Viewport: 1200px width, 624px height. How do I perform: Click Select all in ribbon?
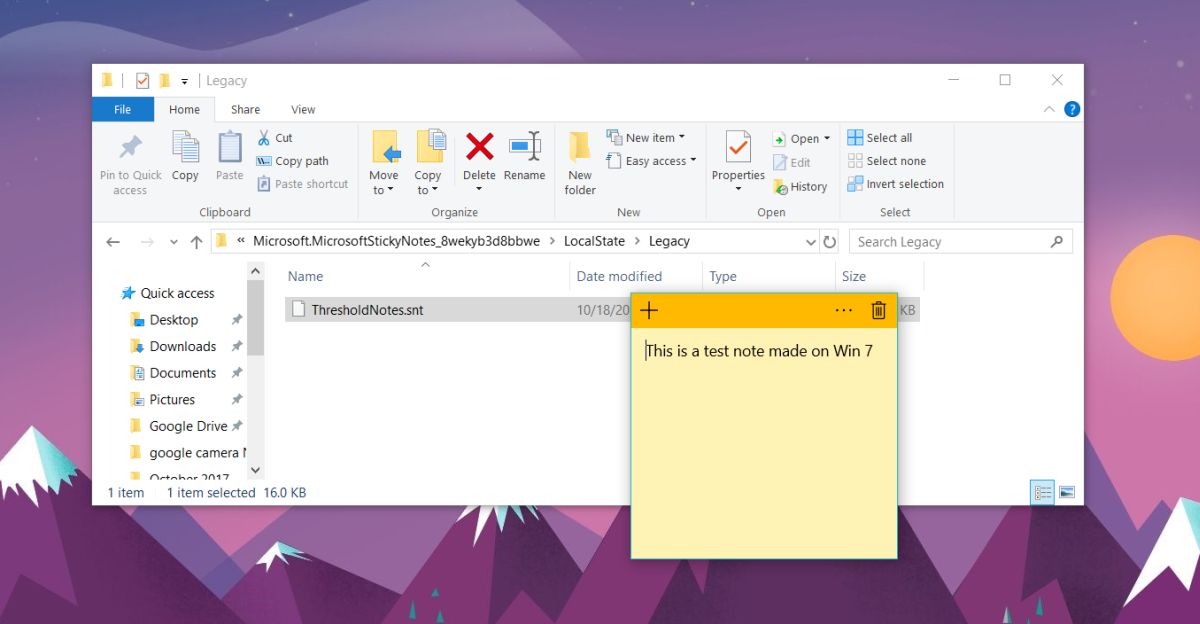click(880, 138)
